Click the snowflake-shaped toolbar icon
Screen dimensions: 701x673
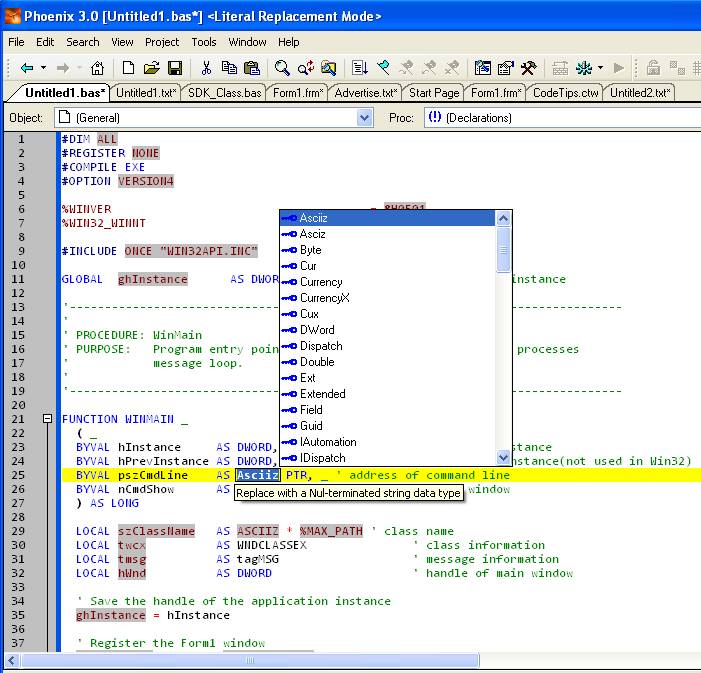583,68
